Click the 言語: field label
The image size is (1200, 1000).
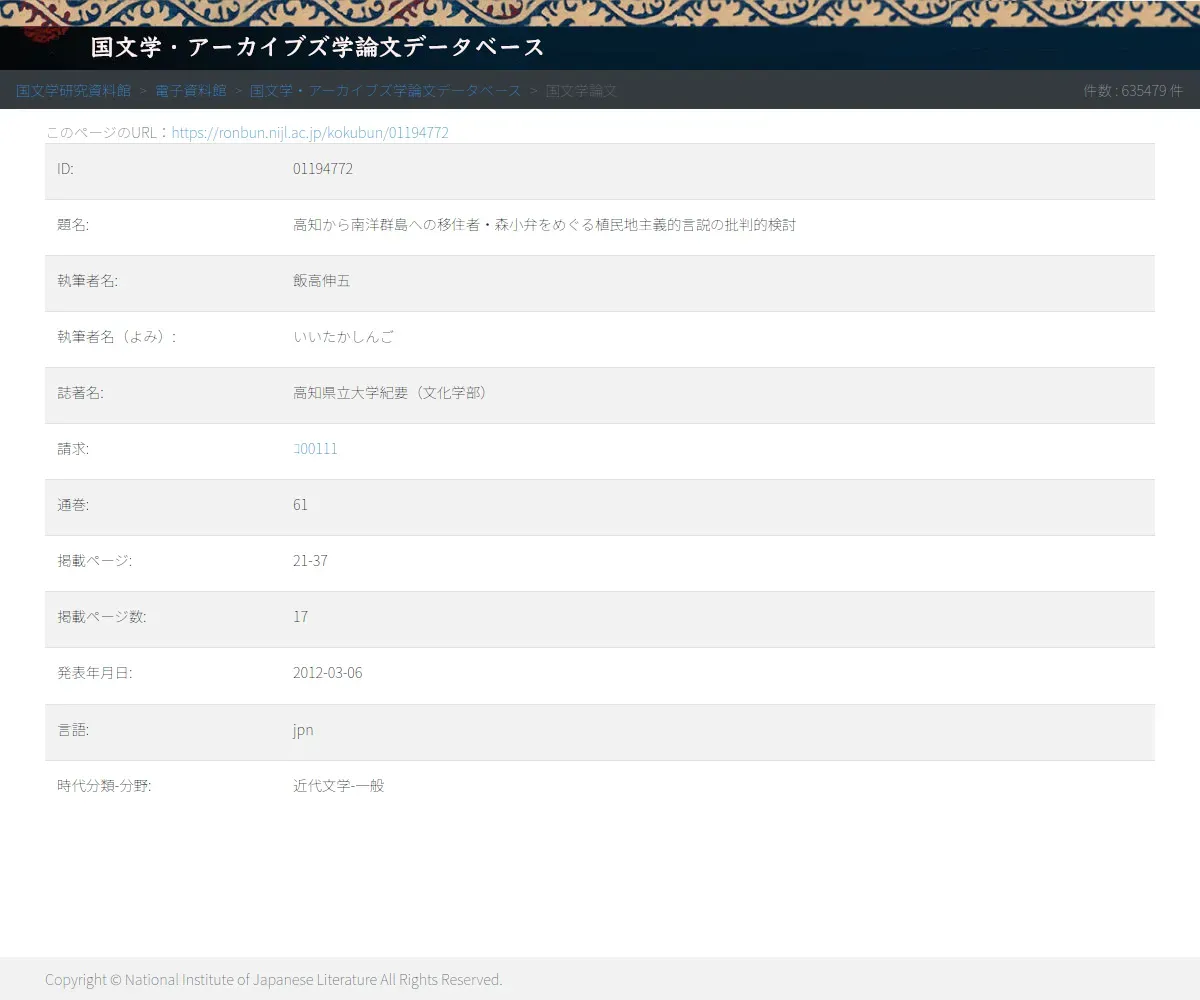[73, 730]
